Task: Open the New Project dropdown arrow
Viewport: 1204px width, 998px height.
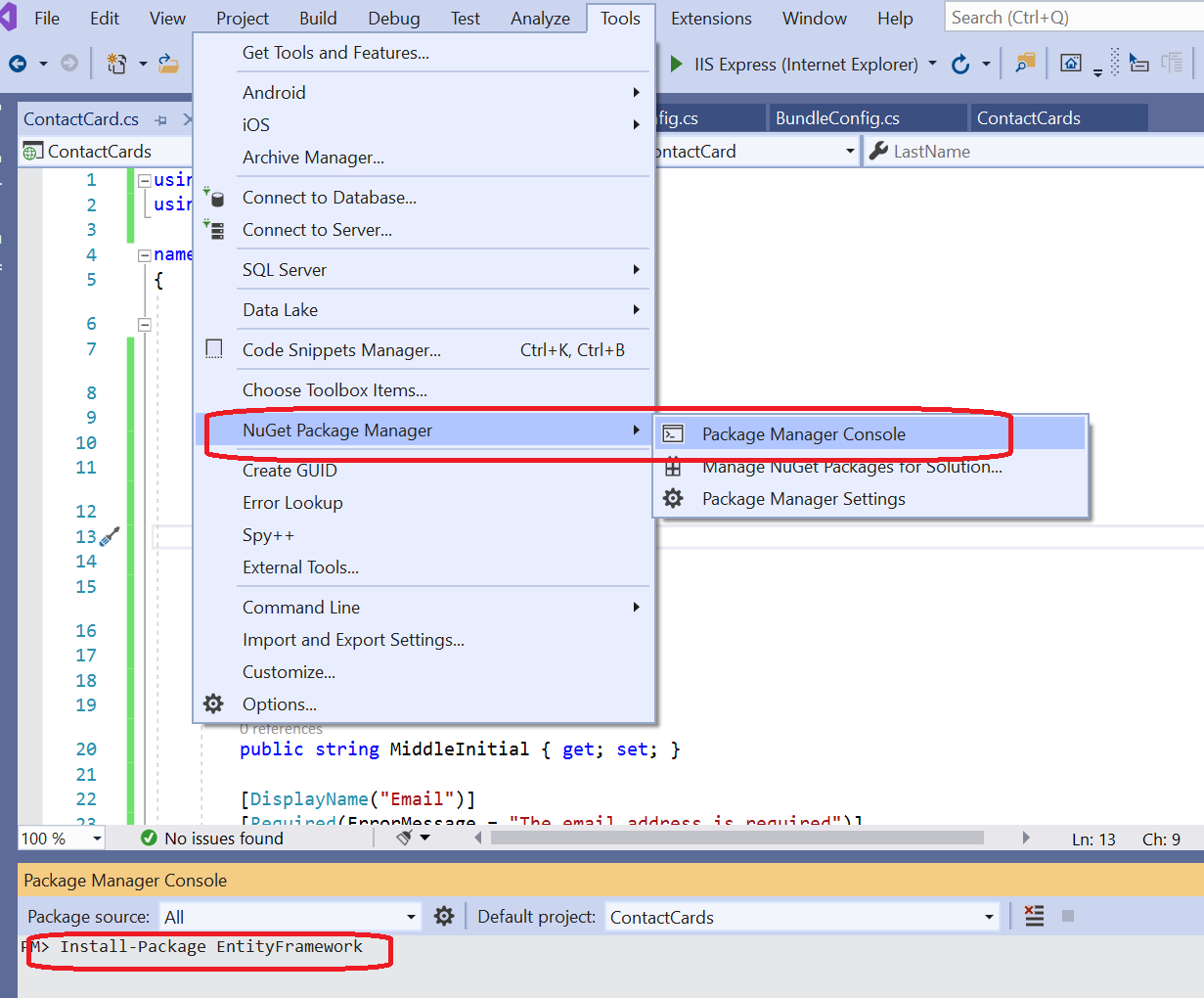Action: tap(143, 64)
